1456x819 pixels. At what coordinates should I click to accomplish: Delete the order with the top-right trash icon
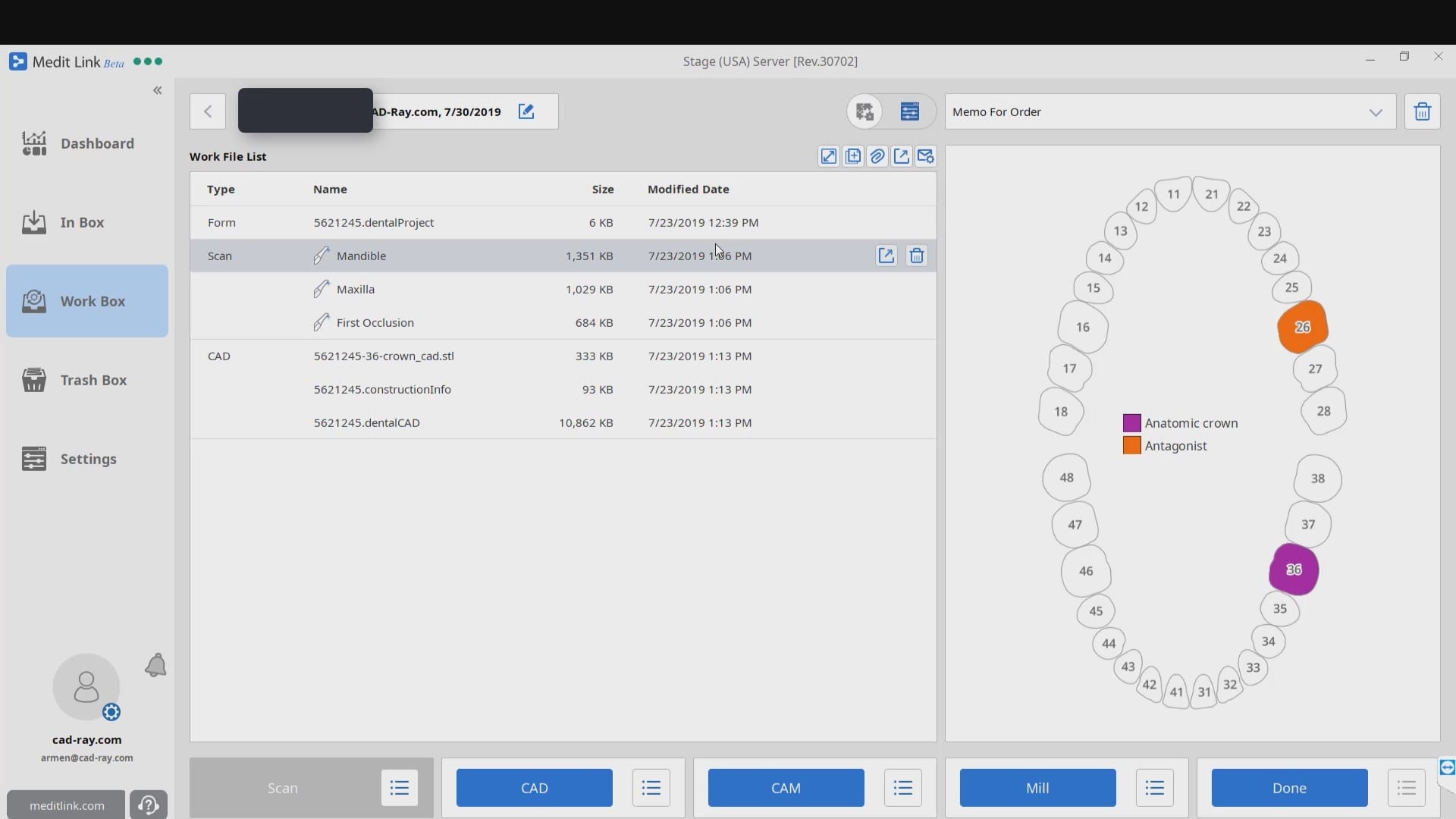coord(1422,111)
